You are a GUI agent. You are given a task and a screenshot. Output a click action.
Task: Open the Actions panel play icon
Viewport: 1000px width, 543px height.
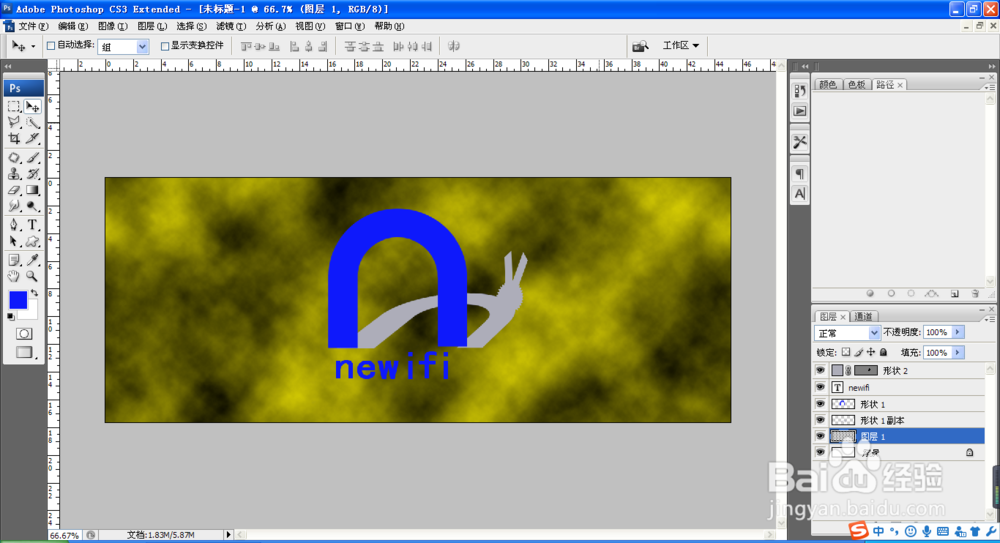click(800, 111)
